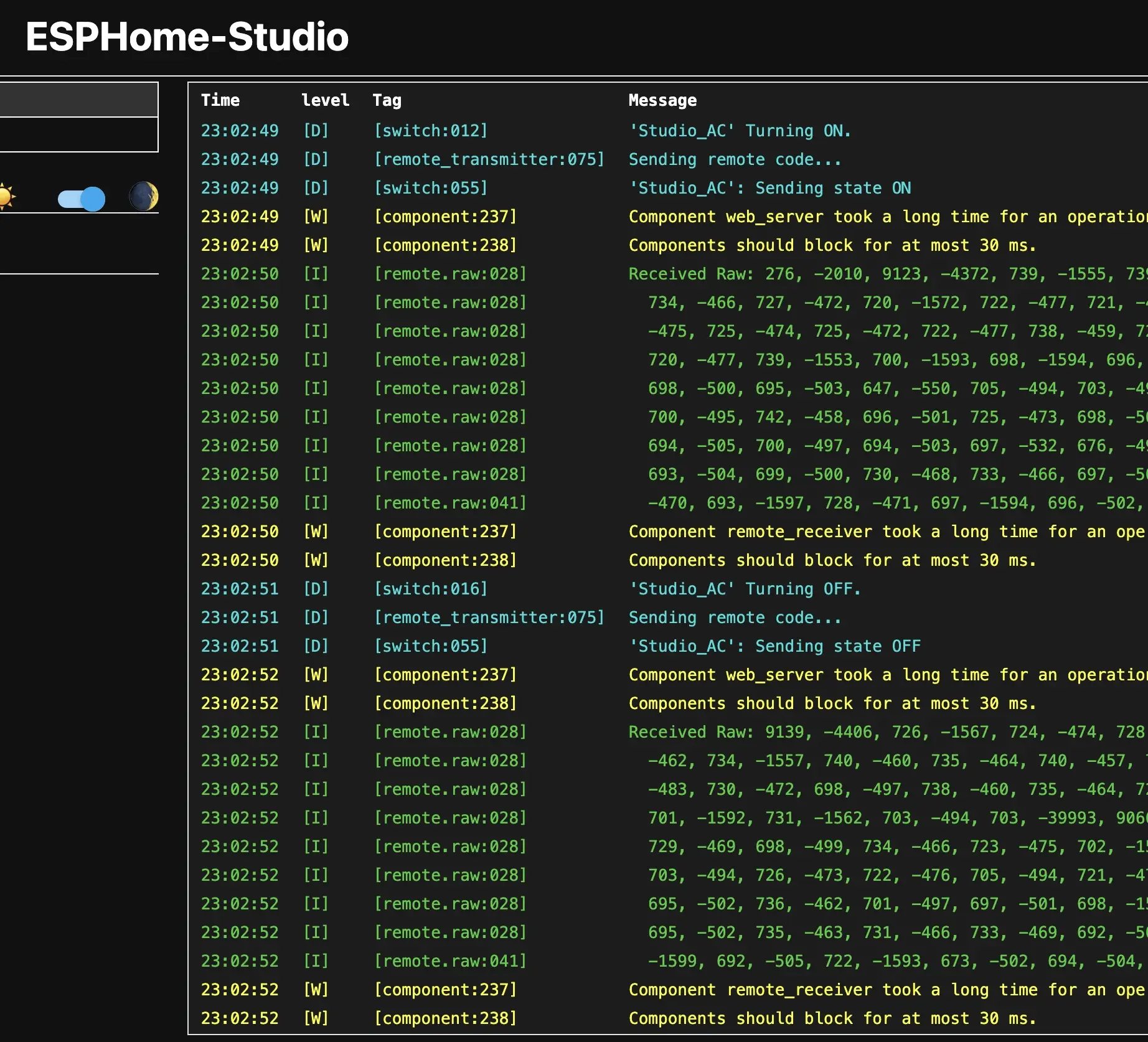Click the [switch:016] tag
Screen dimensions: 1148x1042
[431, 589]
